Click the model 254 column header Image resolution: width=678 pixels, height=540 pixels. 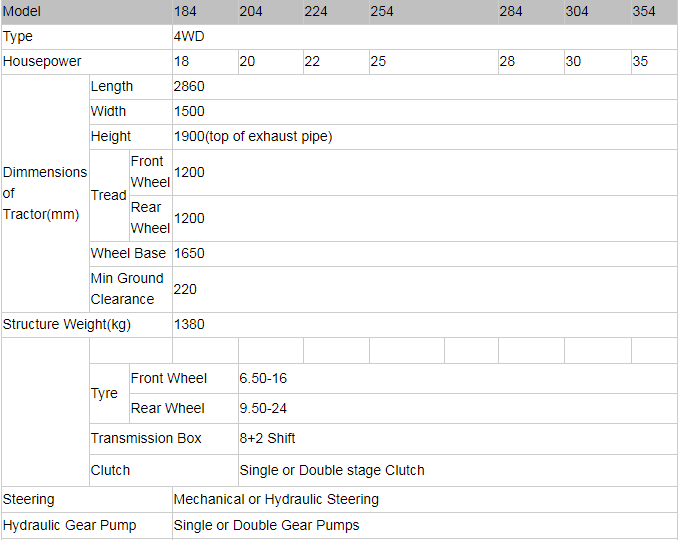point(382,11)
